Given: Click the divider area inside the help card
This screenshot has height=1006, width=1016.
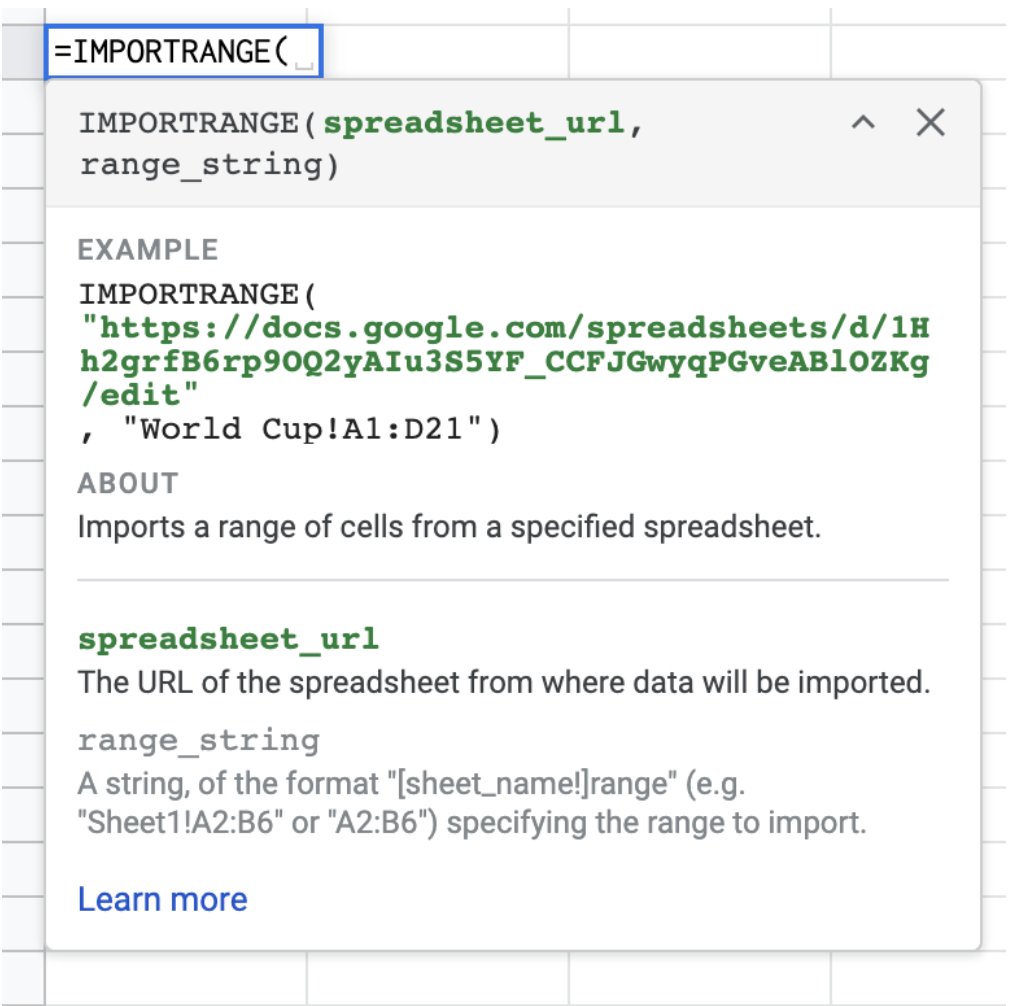Looking at the screenshot, I should [511, 578].
